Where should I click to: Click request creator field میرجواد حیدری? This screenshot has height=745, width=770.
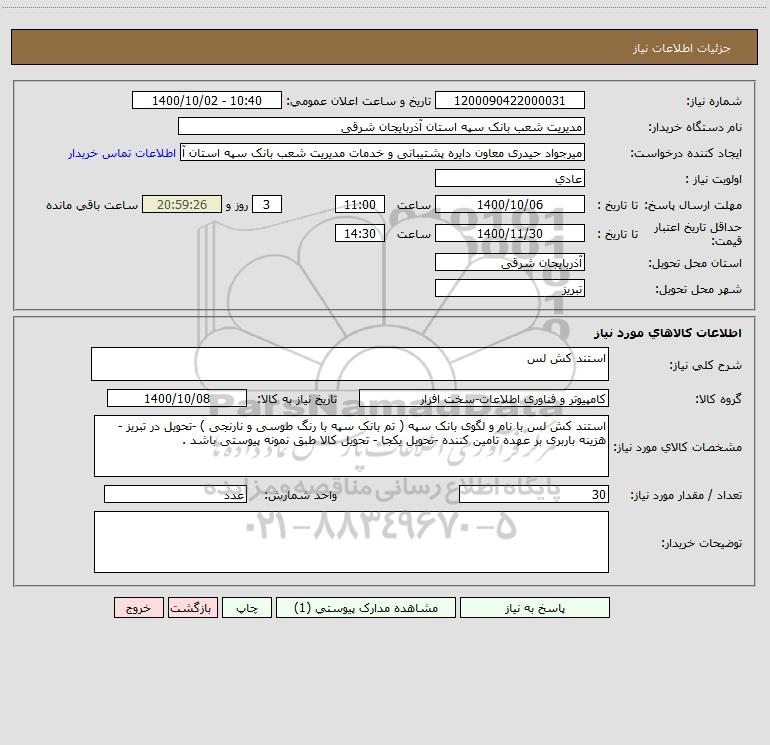[383, 152]
